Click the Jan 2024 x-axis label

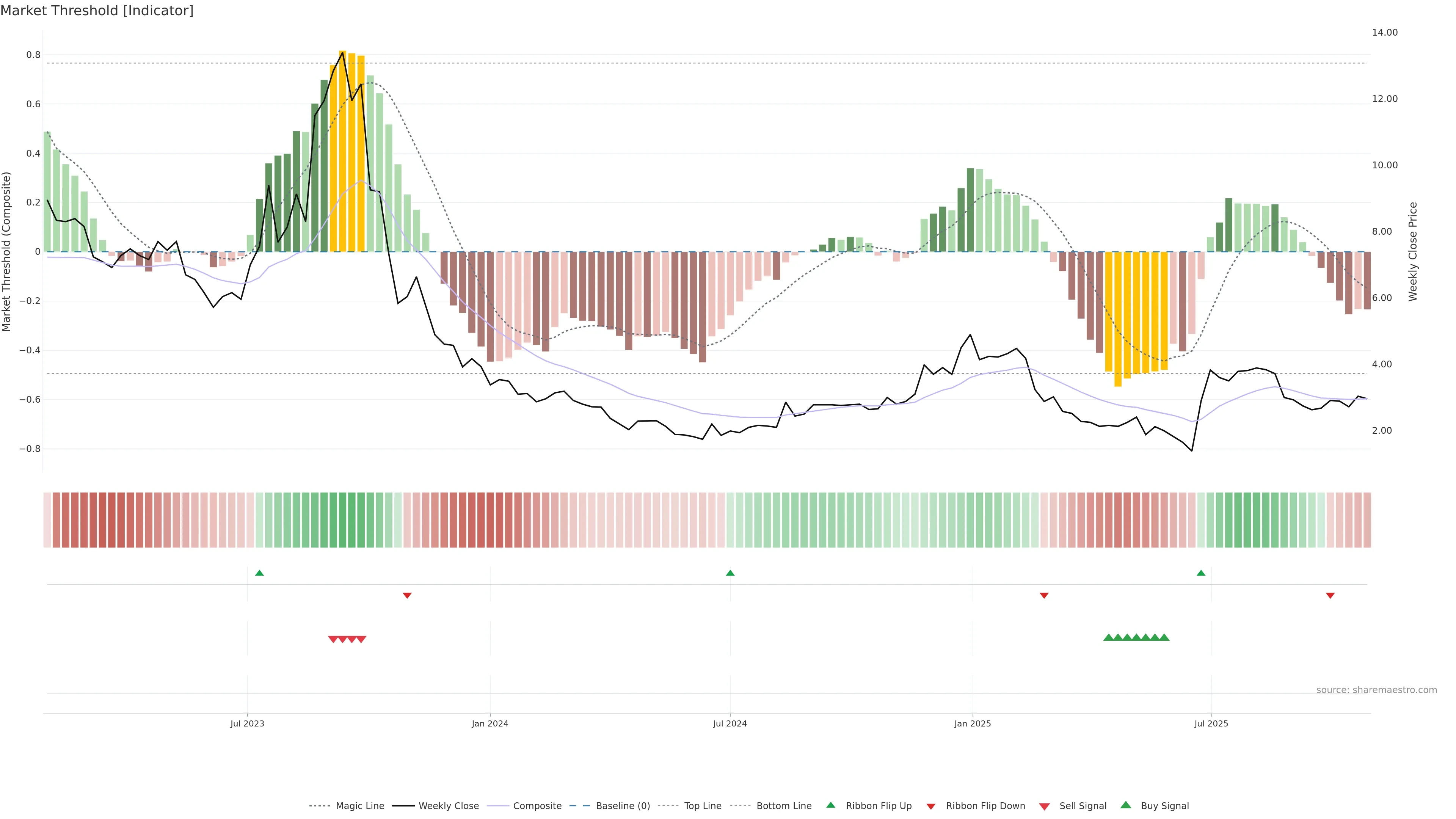(490, 723)
